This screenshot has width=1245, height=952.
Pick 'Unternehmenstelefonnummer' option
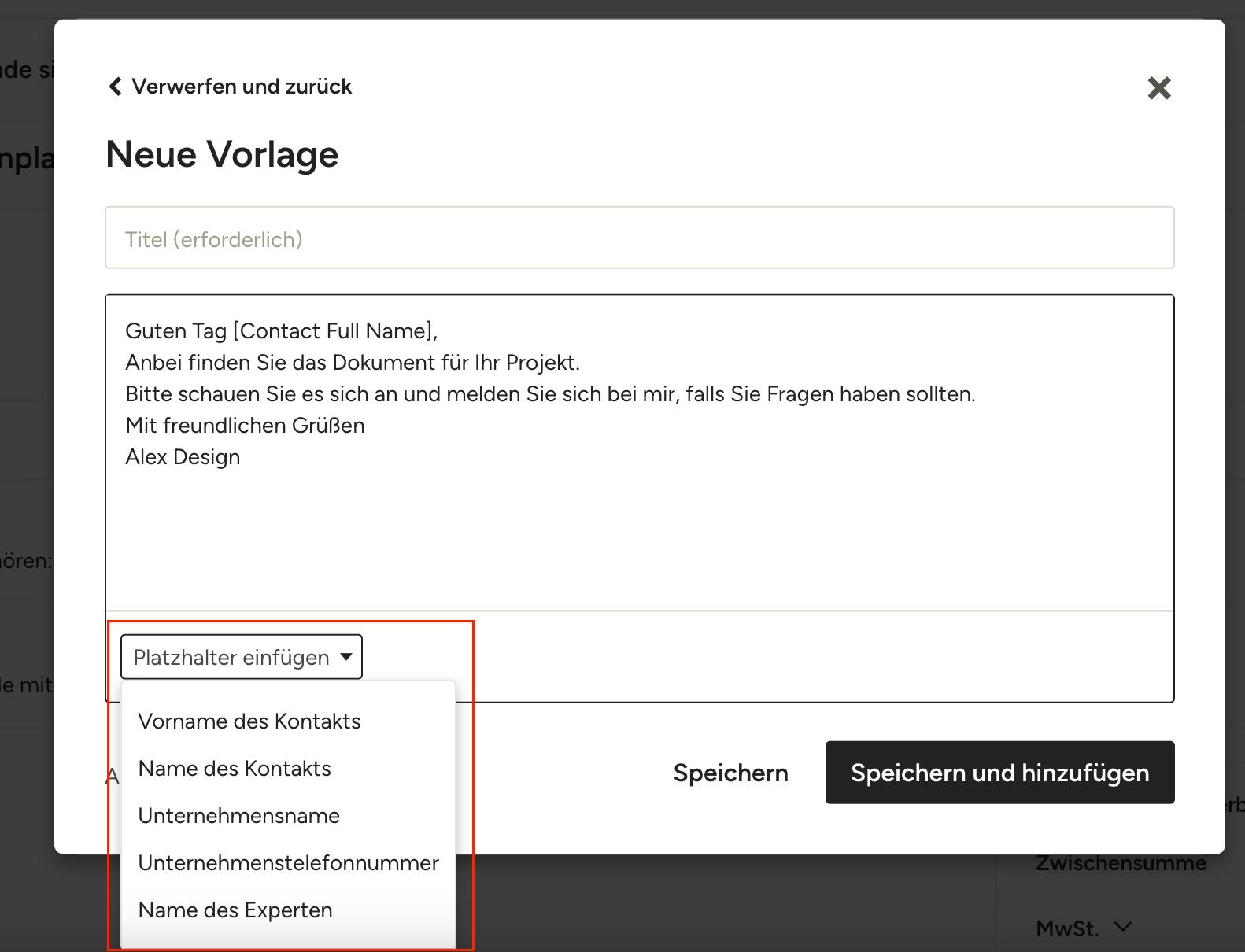click(x=288, y=863)
